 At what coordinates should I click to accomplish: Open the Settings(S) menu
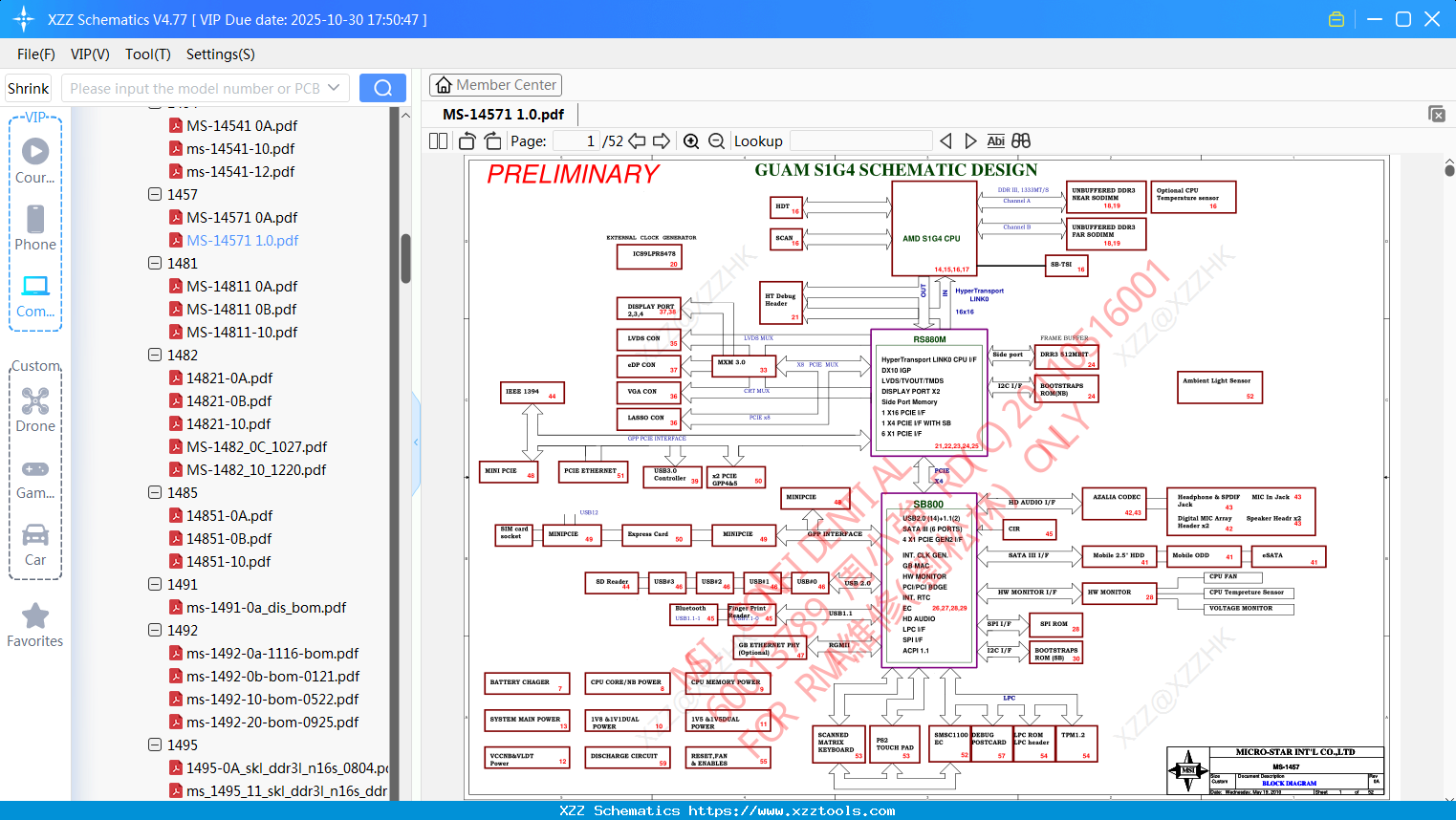point(221,54)
